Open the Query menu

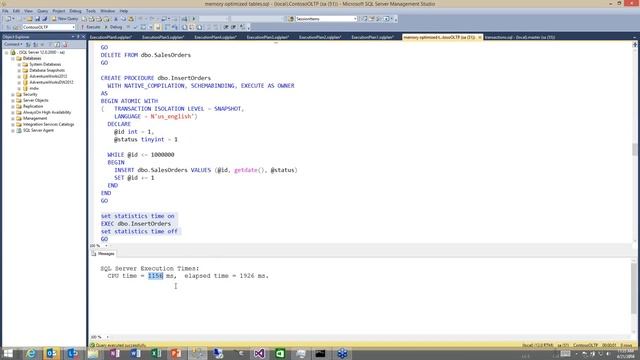click(42, 11)
